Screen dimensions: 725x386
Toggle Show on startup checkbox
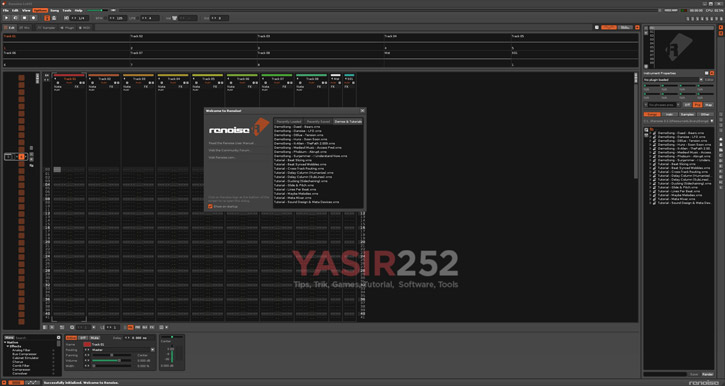[210, 207]
